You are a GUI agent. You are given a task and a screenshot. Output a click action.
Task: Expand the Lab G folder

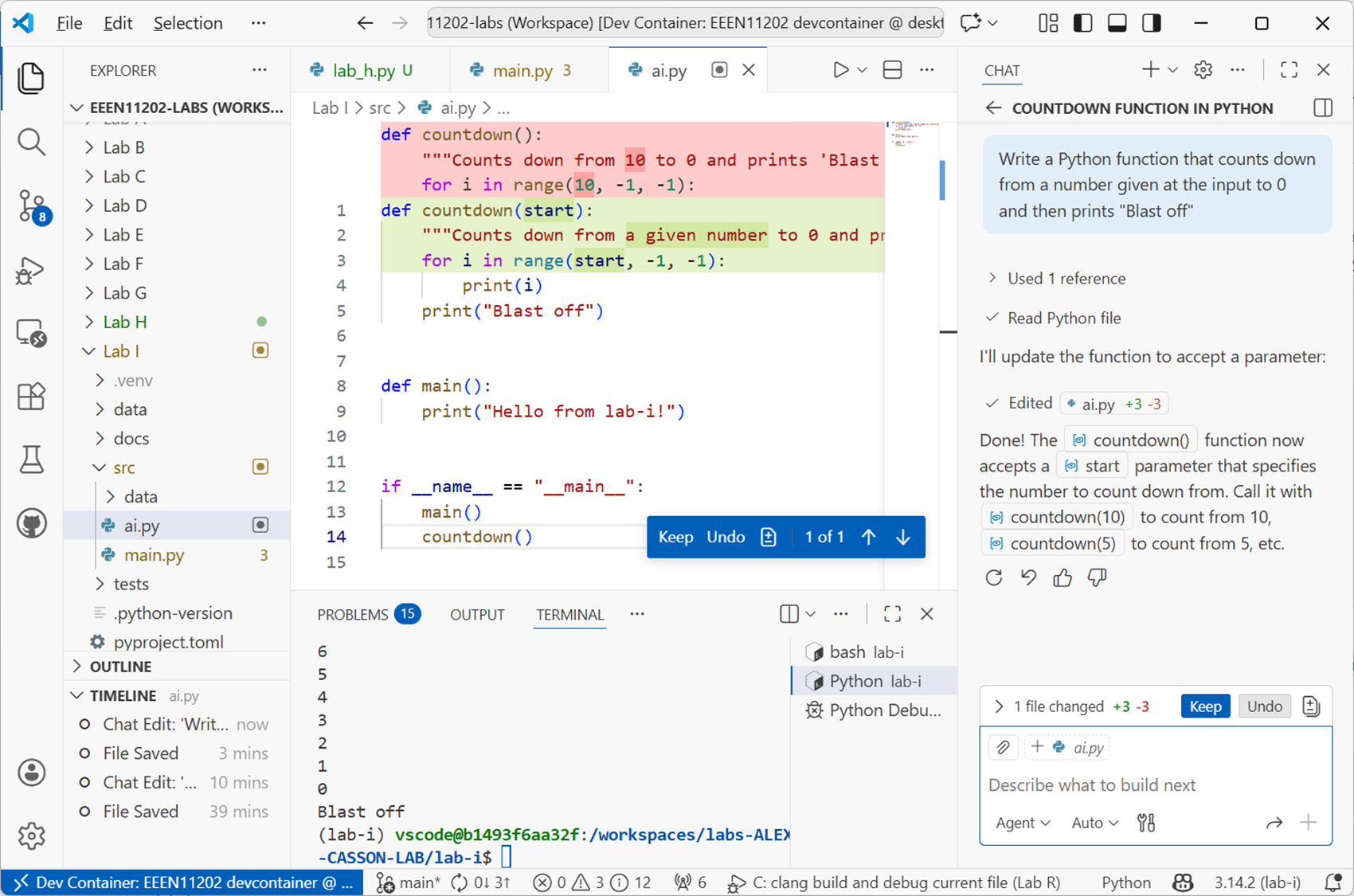click(124, 293)
